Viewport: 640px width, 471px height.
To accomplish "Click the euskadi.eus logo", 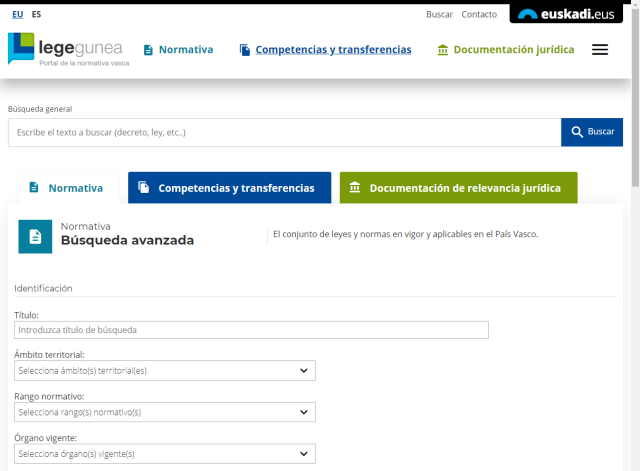I will coord(566,14).
